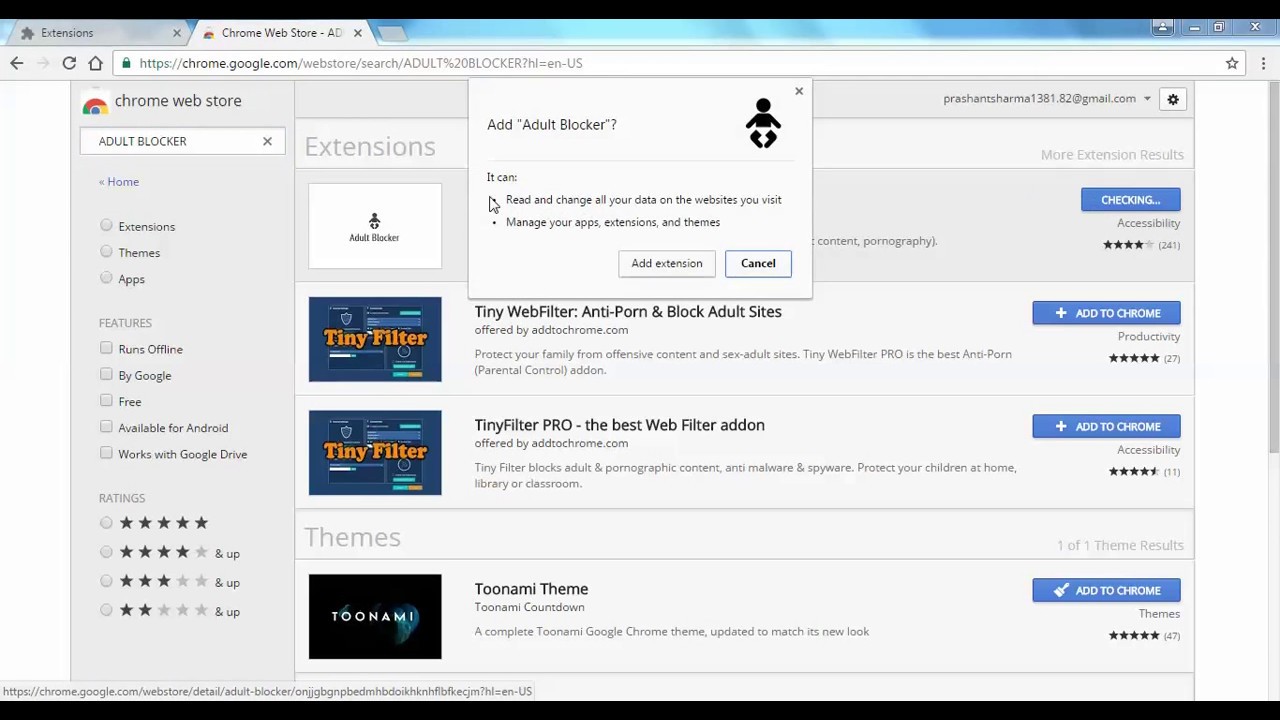Clear the ADULT BLOCKER search text

[x=267, y=141]
